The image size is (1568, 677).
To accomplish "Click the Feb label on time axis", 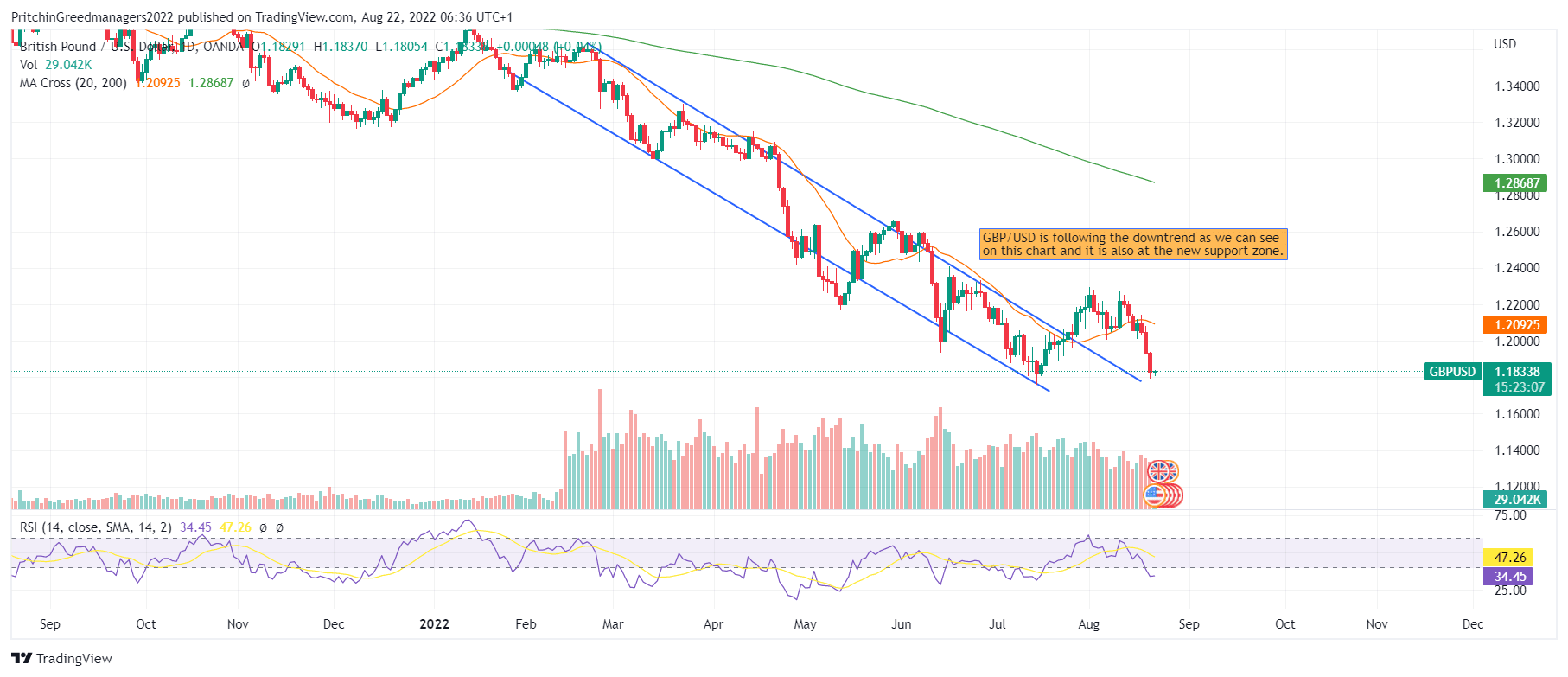I will 526,624.
